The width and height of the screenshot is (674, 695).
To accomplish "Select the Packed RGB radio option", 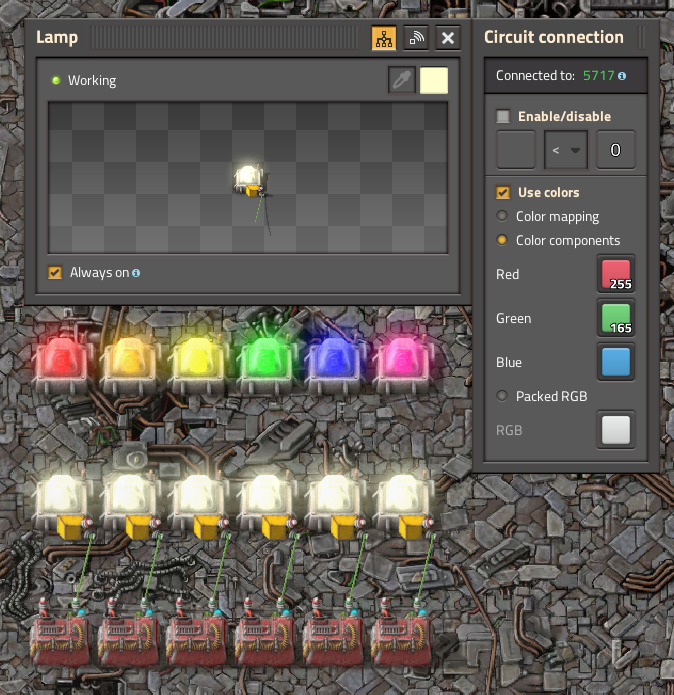I will click(x=502, y=395).
